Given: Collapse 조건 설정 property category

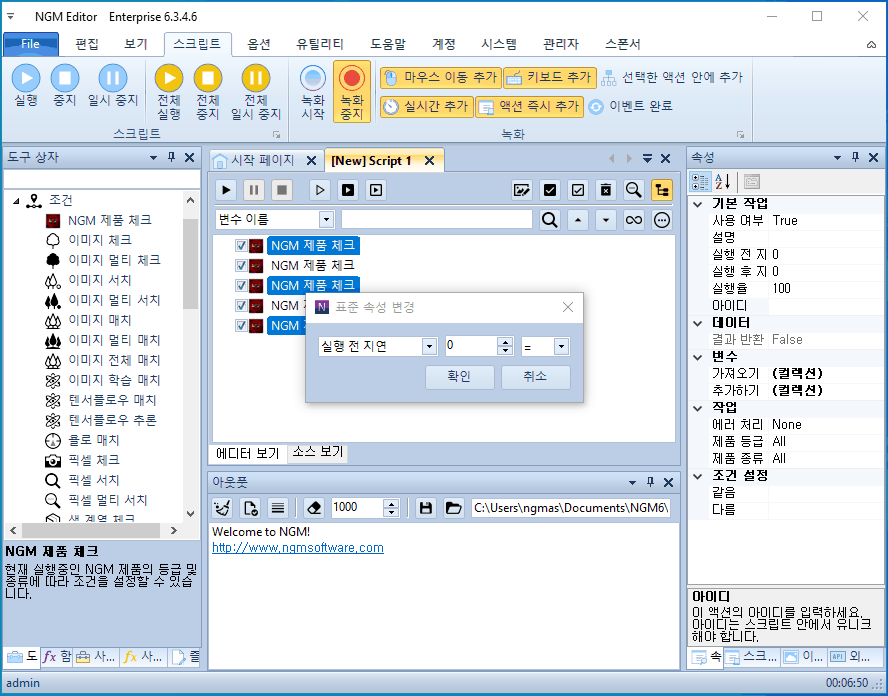Looking at the screenshot, I should pyautogui.click(x=698, y=476).
